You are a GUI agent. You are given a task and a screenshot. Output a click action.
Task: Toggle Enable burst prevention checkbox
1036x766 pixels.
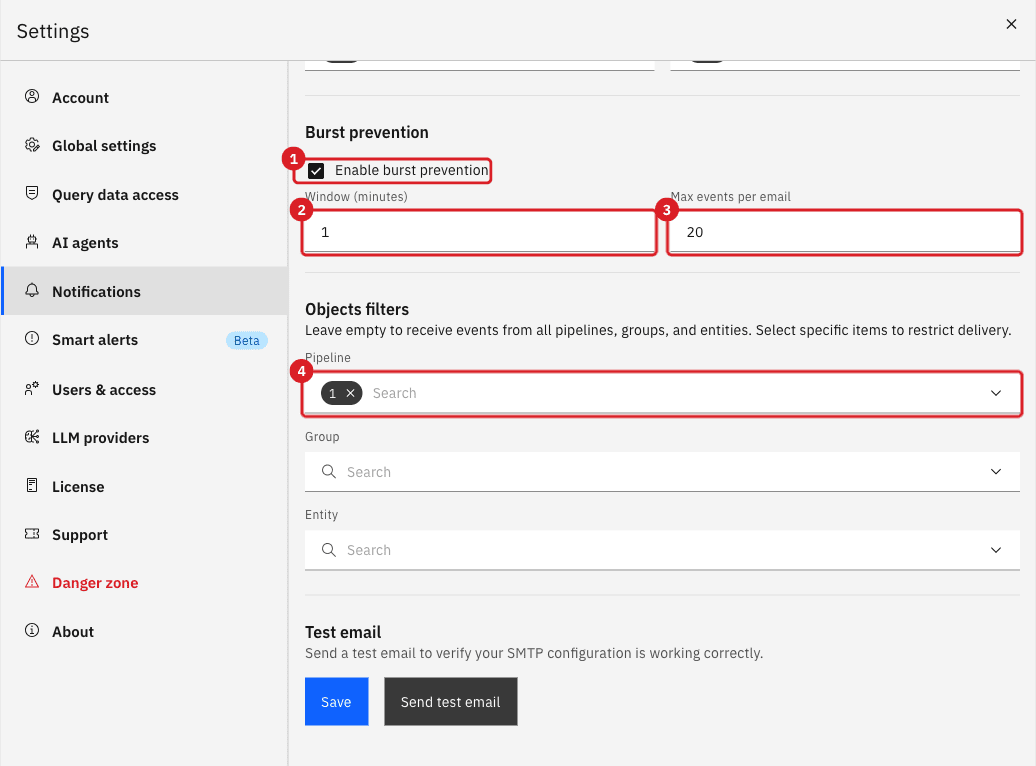coord(316,171)
